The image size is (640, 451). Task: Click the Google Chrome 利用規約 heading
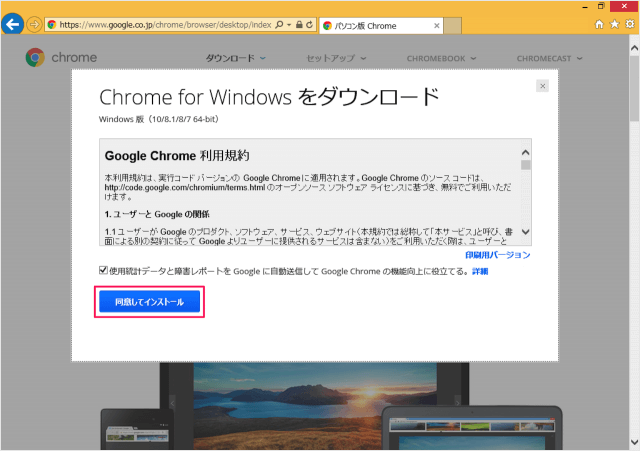point(177,156)
